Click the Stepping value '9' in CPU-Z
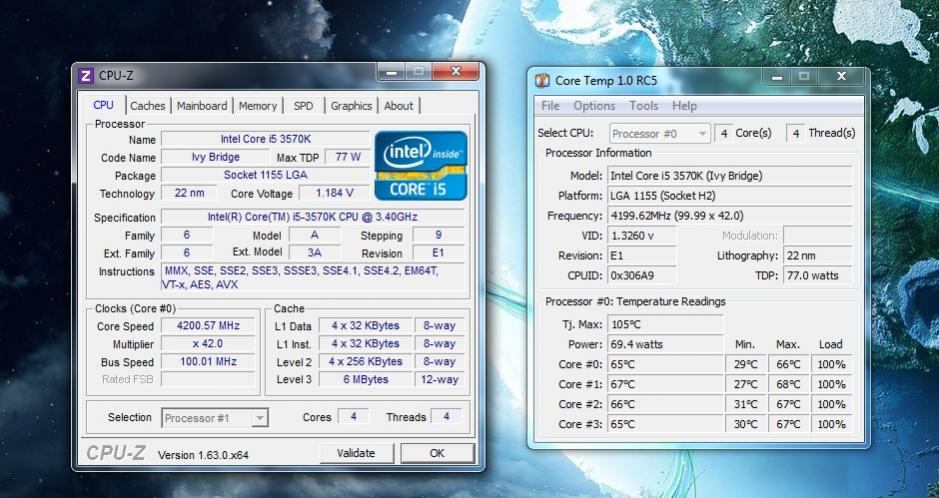The image size is (939, 498). pyautogui.click(x=438, y=235)
